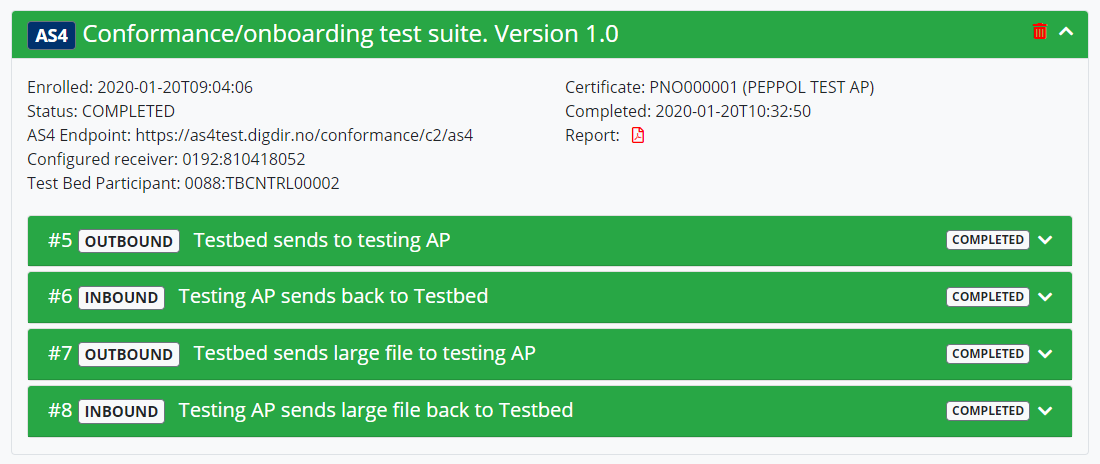
Task: Open "Testbed sends to testing AP" row
Action: pos(321,241)
